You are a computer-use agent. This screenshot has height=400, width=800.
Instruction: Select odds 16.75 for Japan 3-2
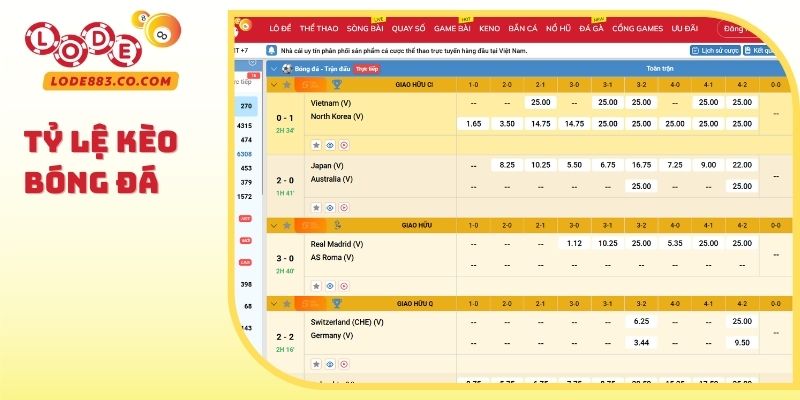641,165
